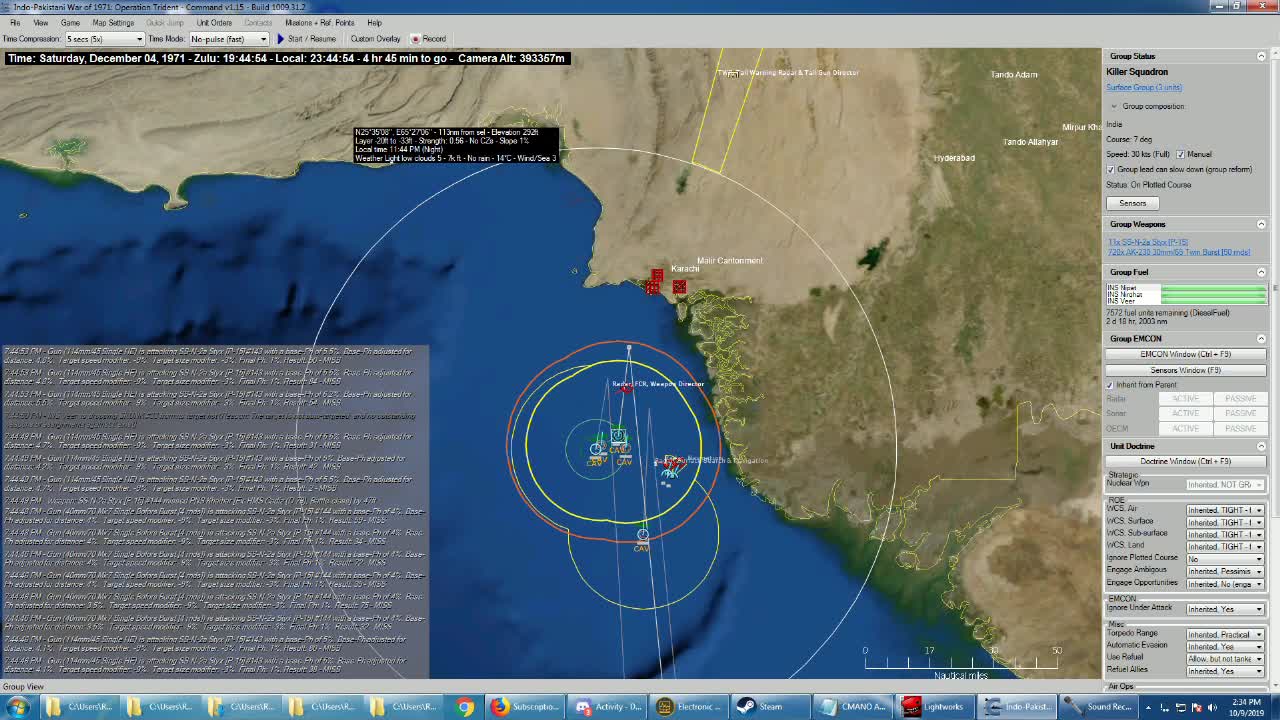Click the INS Nipat fuel bar
The height and width of the screenshot is (720, 1280).
click(x=1213, y=289)
